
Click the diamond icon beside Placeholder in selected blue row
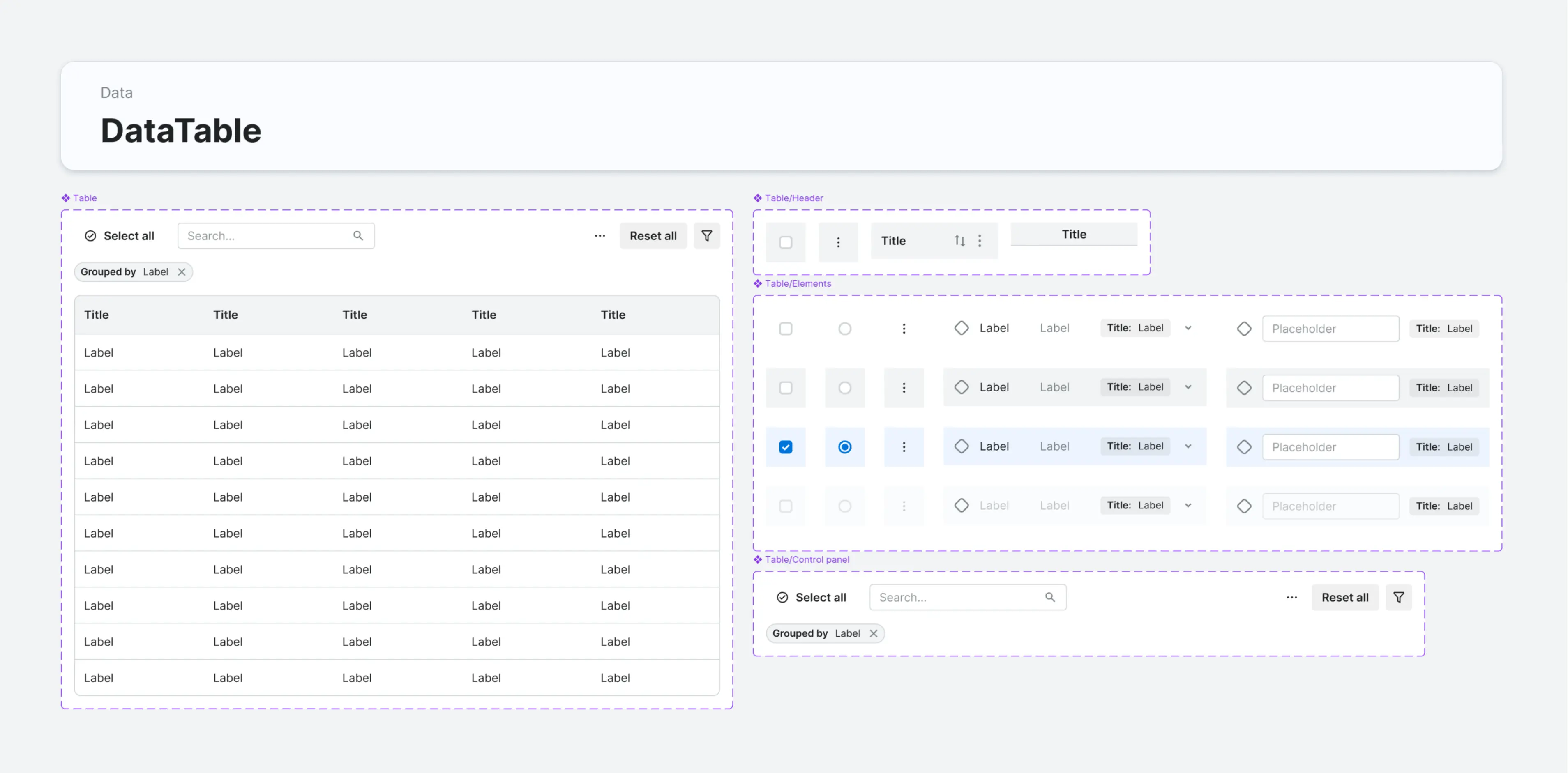coord(1244,447)
